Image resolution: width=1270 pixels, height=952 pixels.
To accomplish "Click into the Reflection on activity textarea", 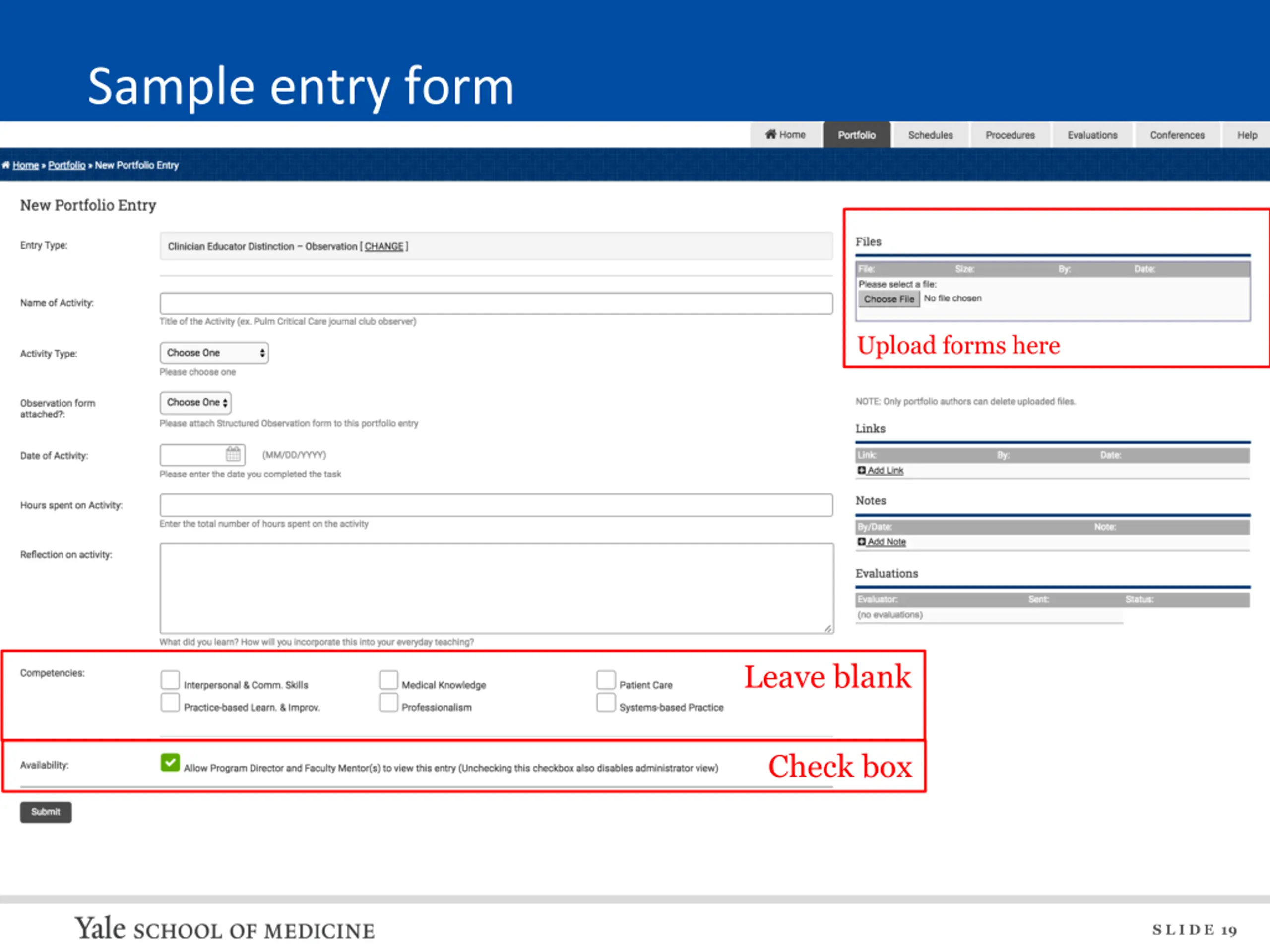I will coord(497,589).
